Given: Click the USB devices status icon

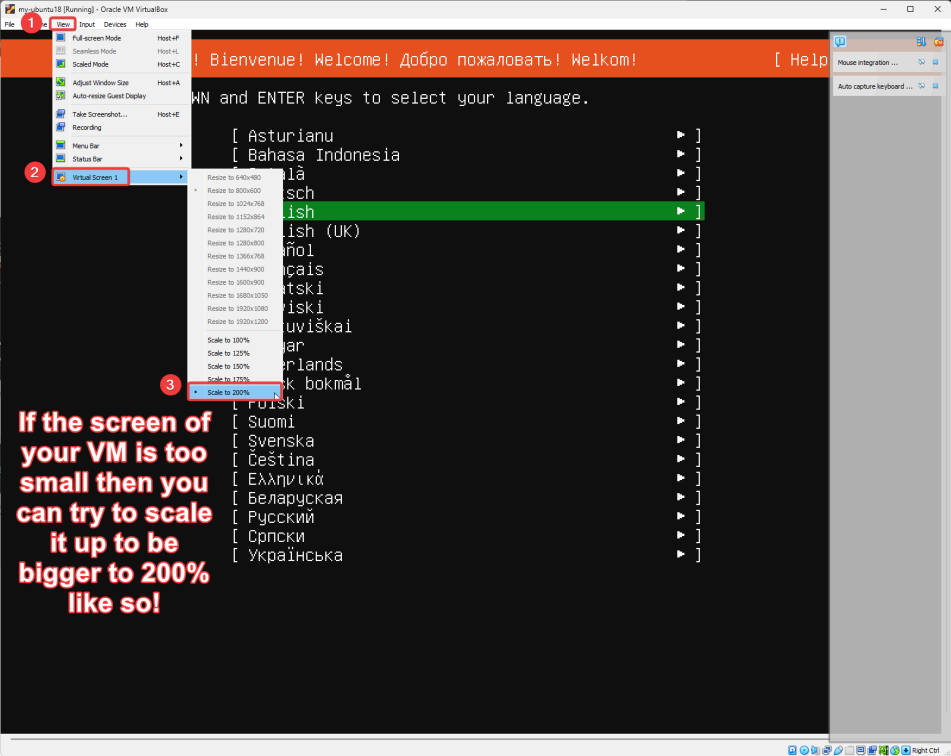Looking at the screenshot, I should click(838, 751).
